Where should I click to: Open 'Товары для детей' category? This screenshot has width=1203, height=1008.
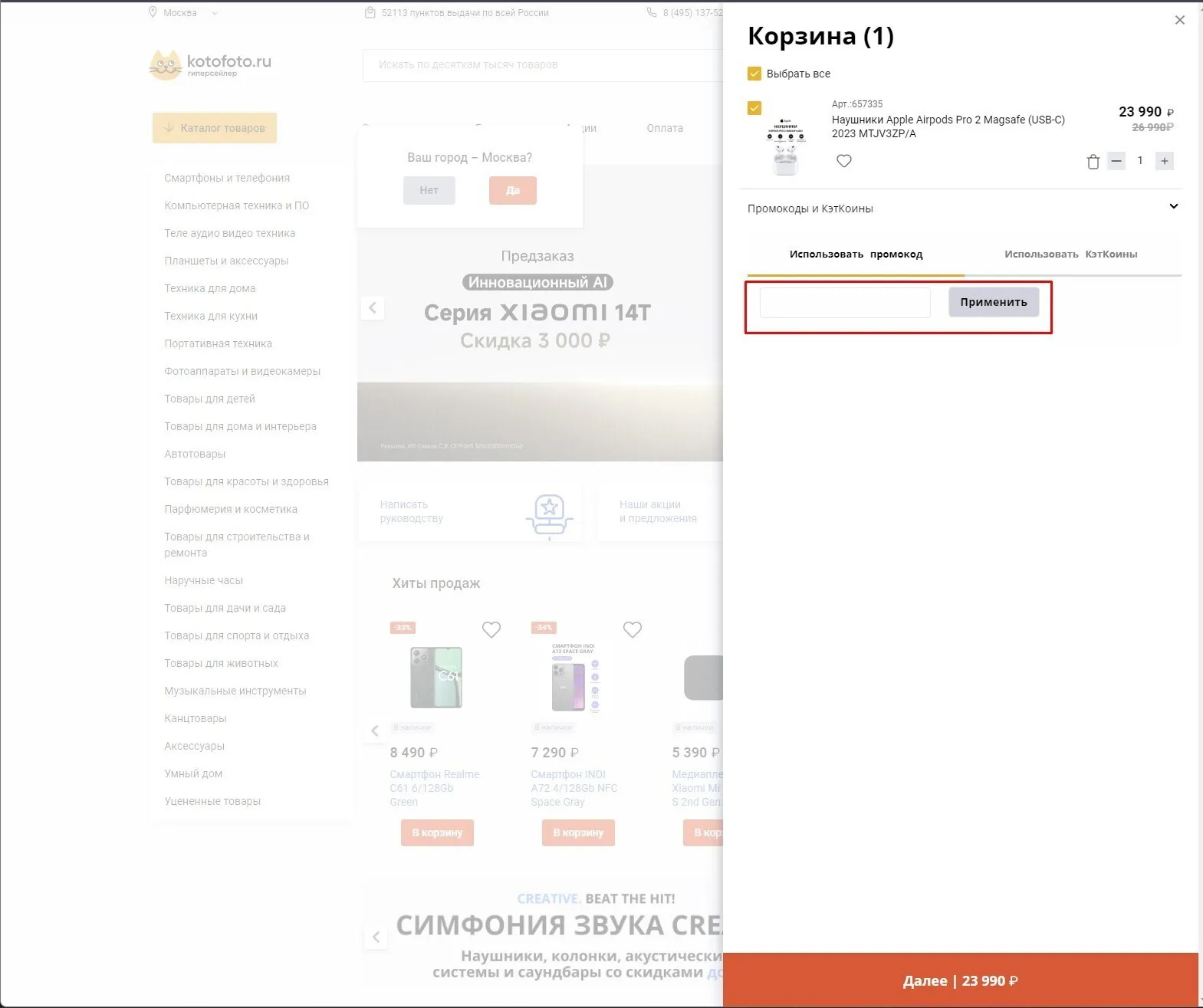[210, 399]
